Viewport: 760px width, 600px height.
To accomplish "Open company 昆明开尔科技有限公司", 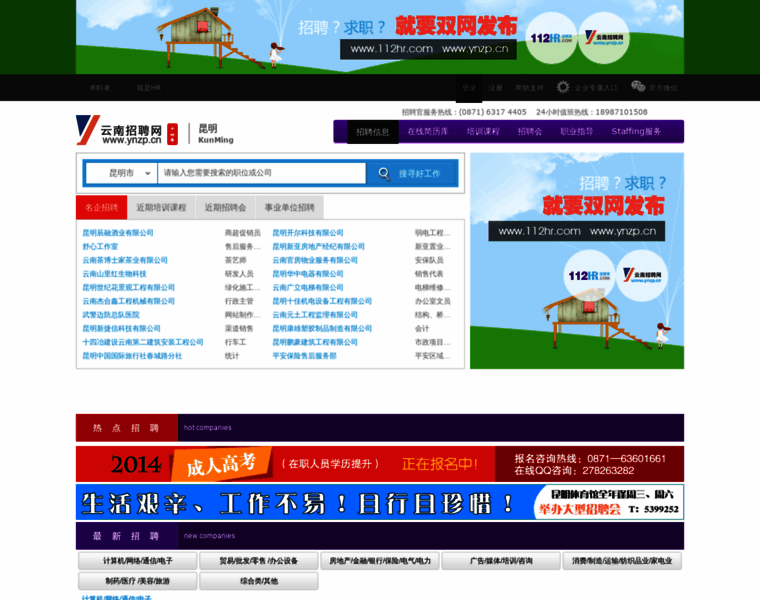I will 308,233.
